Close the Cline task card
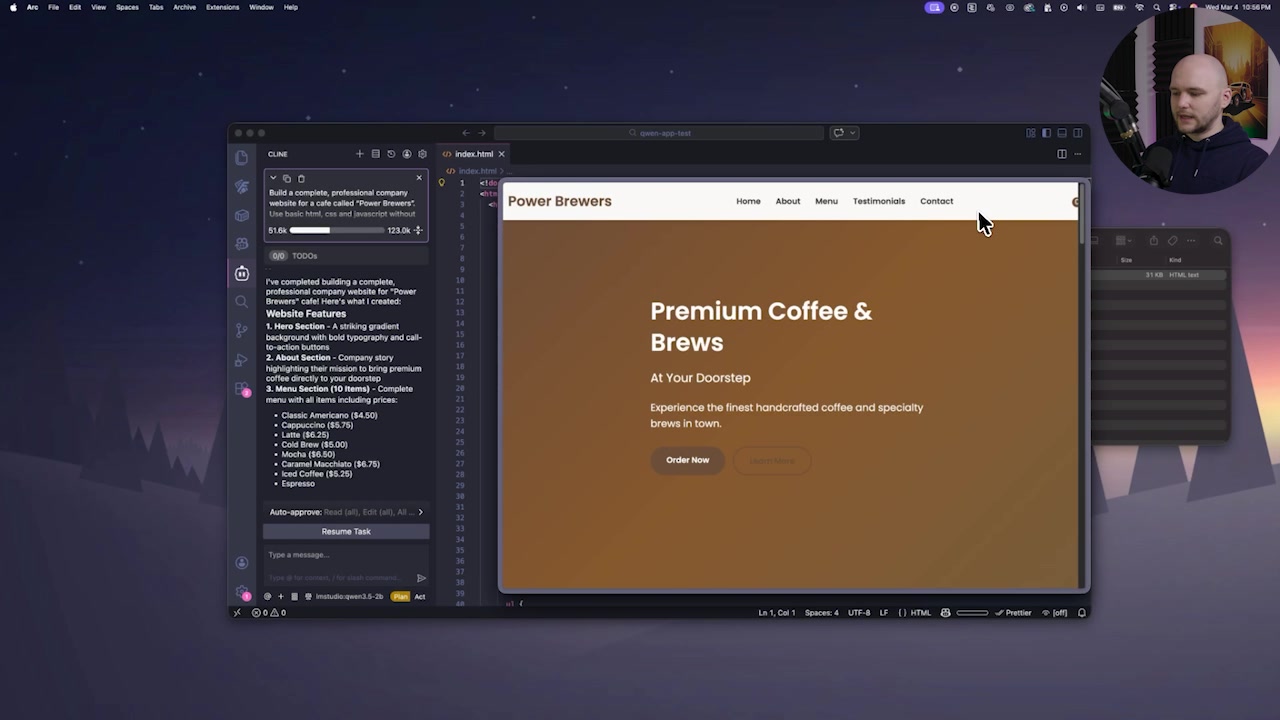 (419, 178)
